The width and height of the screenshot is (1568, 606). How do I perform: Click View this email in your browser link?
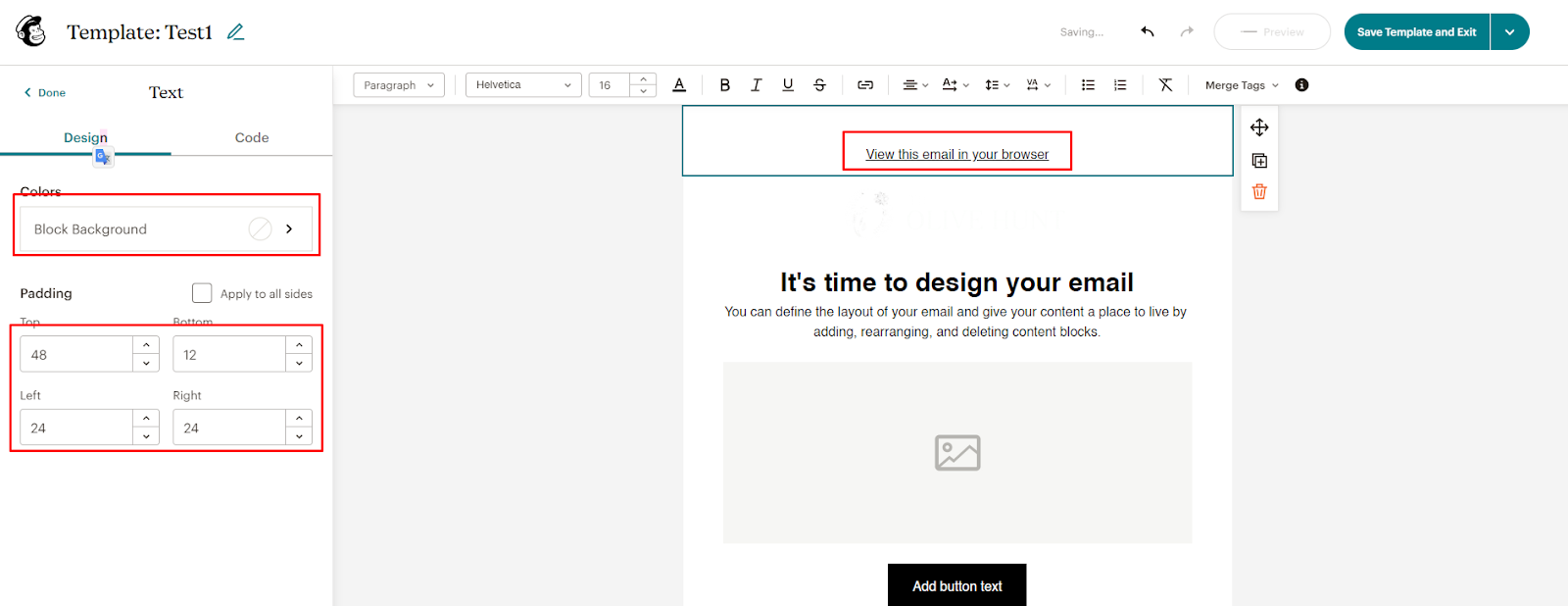click(956, 154)
